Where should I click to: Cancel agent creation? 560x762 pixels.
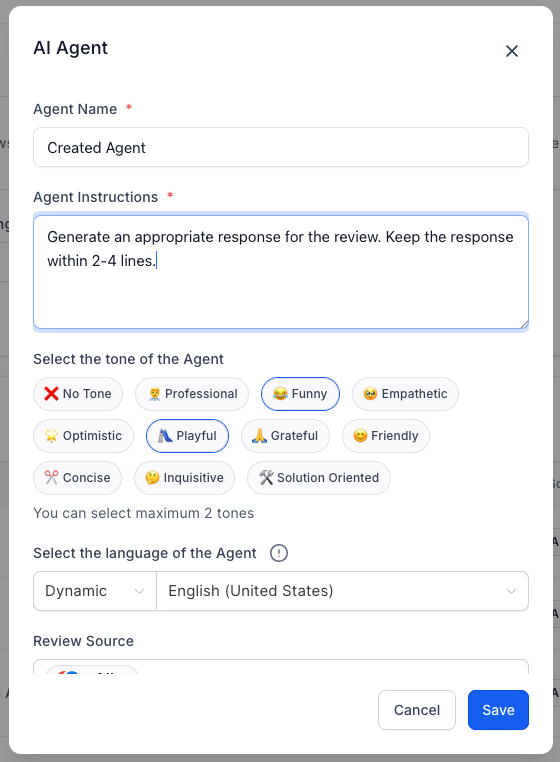(417, 710)
